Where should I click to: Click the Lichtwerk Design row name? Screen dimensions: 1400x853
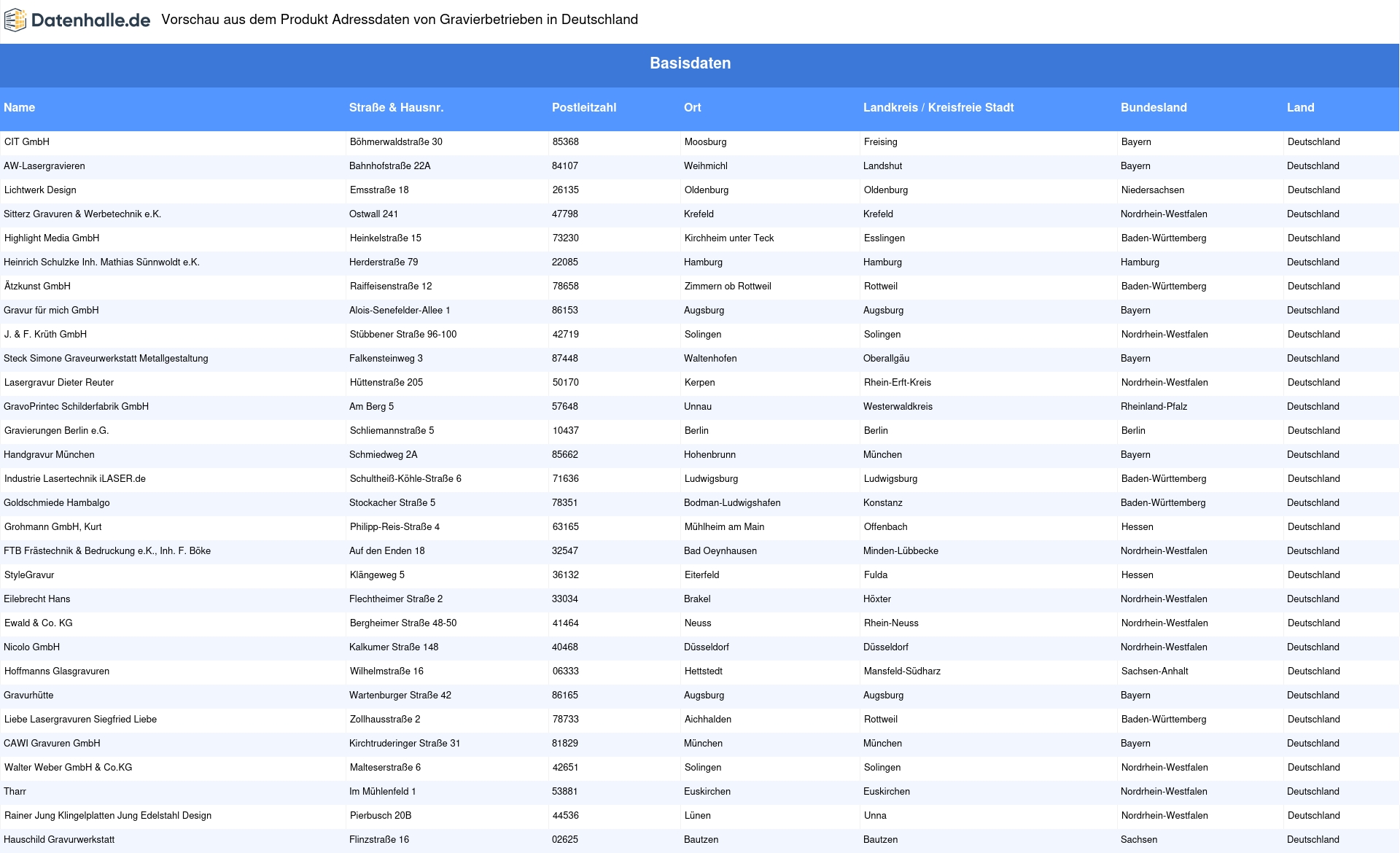click(40, 190)
